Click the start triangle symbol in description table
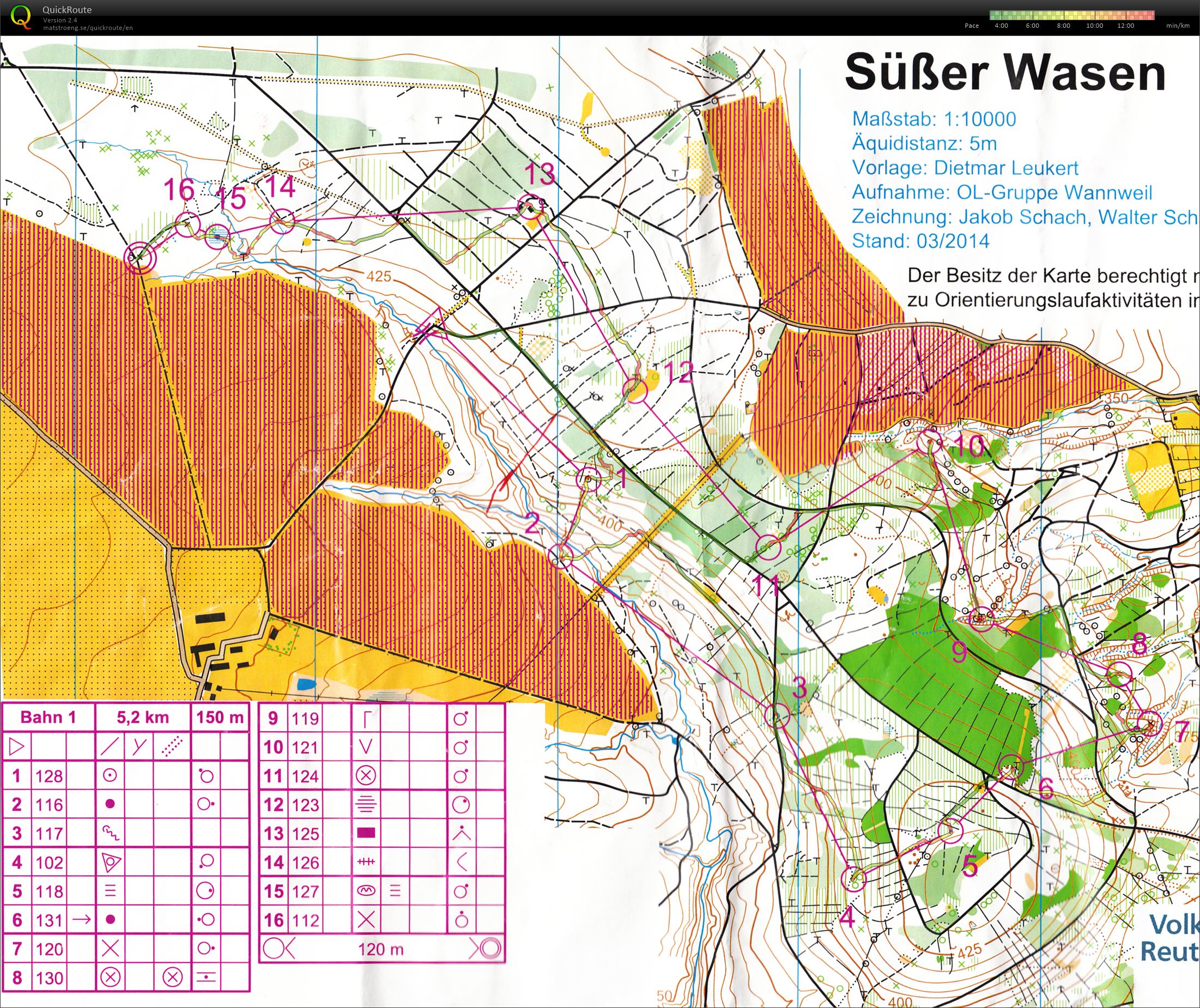Viewport: 1200px width, 1008px height. [x=16, y=747]
